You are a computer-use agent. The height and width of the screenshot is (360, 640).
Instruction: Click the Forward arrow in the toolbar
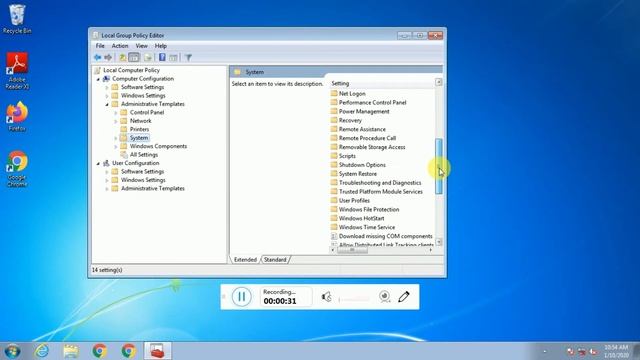108,58
